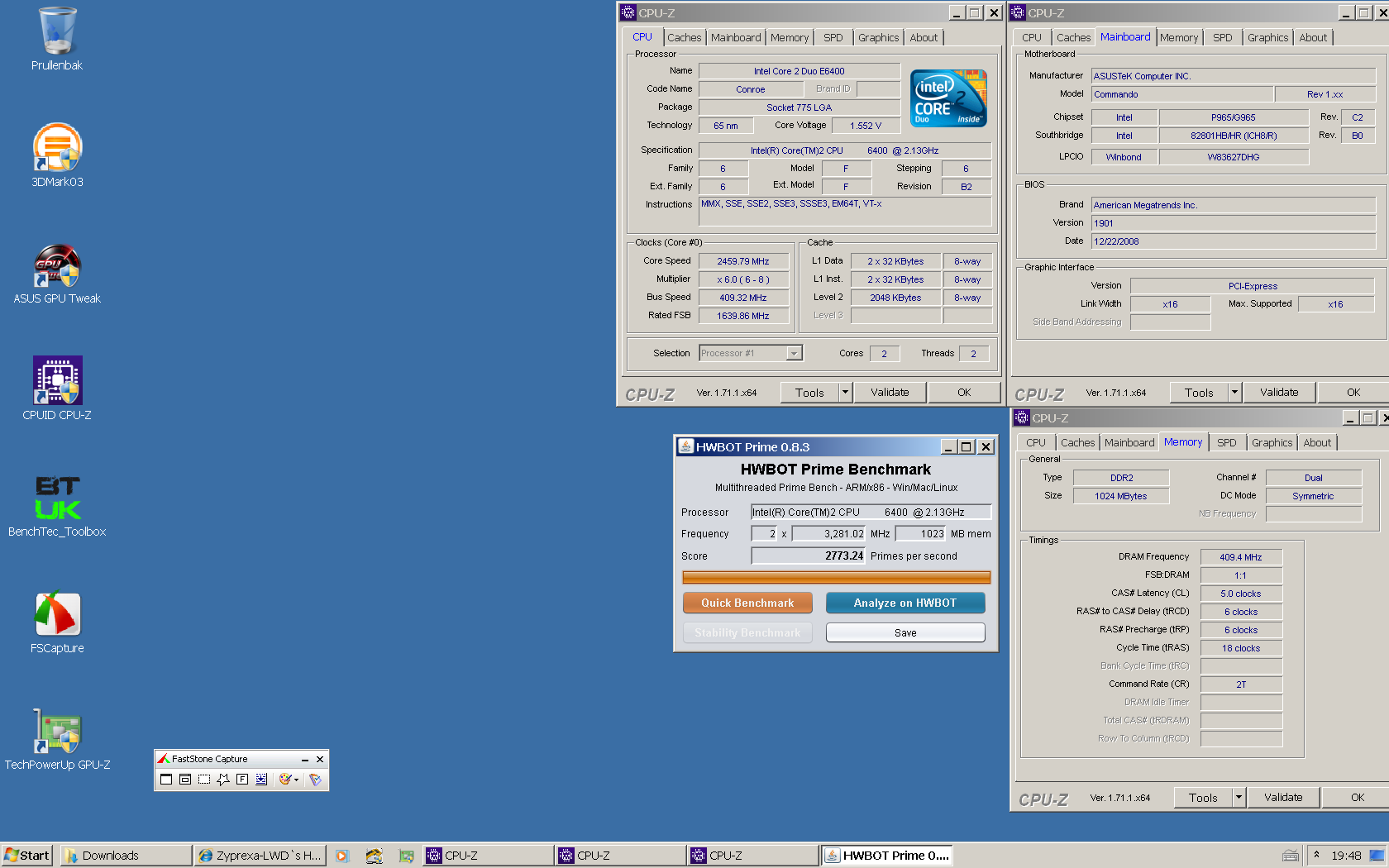Click HWBOT Prime title bar Java icon
This screenshot has height=868, width=1389.
(x=685, y=446)
